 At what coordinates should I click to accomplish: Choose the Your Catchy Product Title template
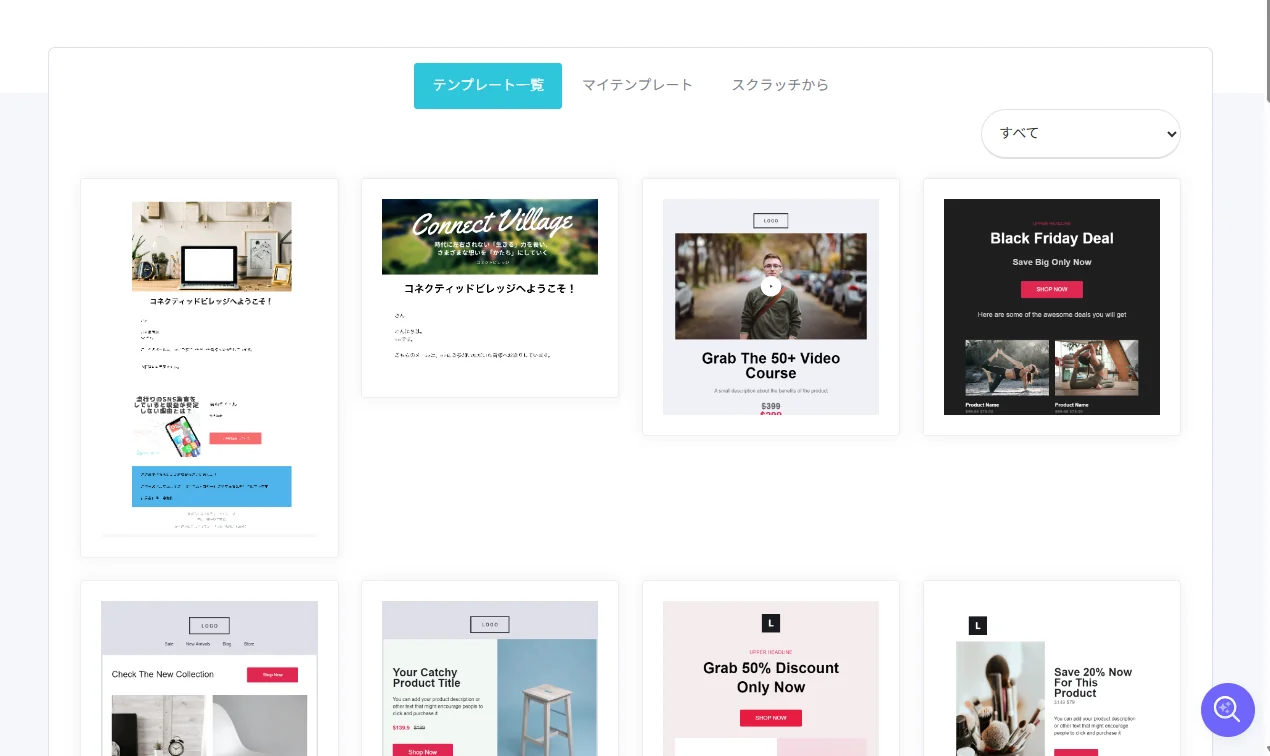(x=490, y=668)
